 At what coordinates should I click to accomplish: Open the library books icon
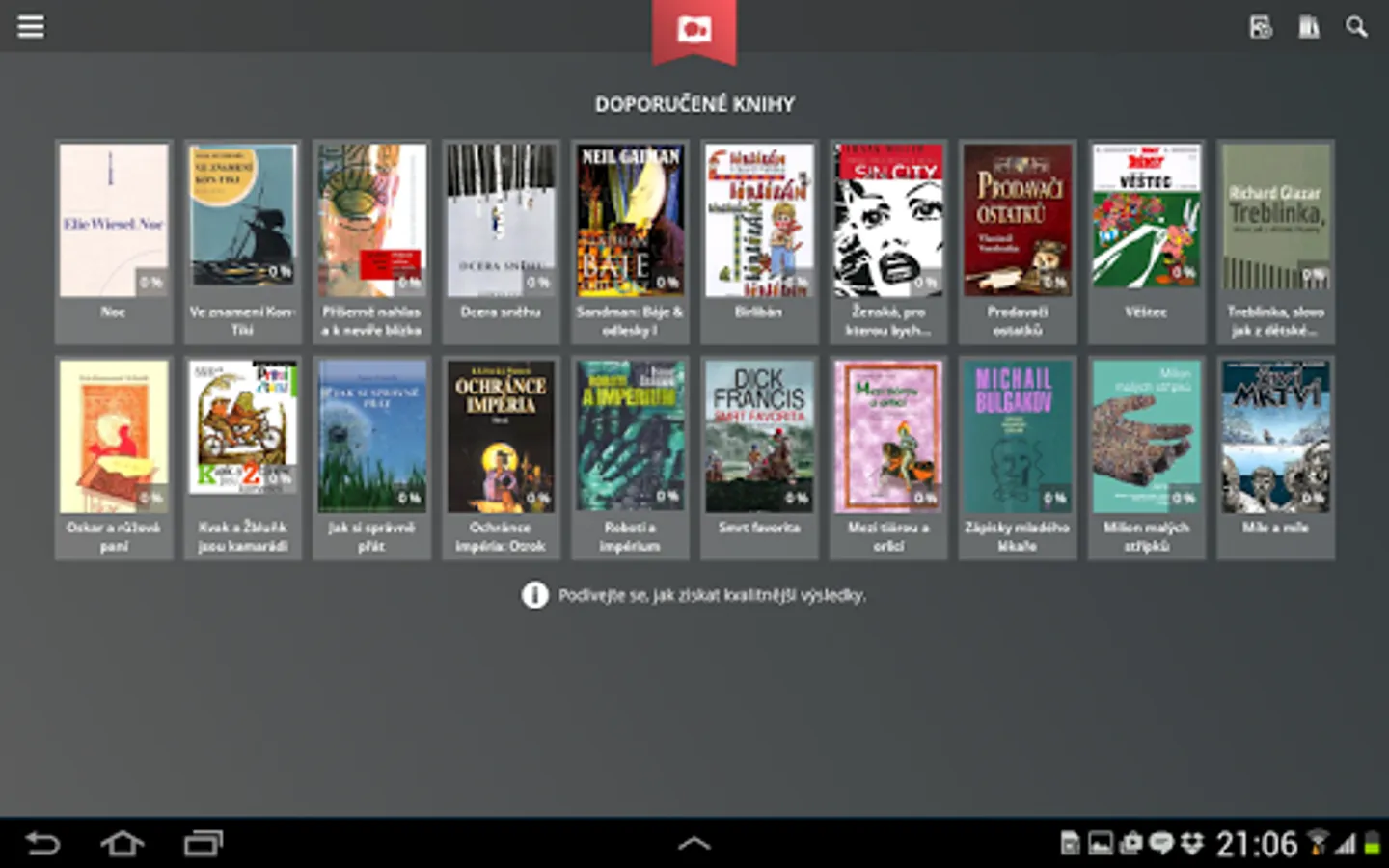pyautogui.click(x=1308, y=27)
